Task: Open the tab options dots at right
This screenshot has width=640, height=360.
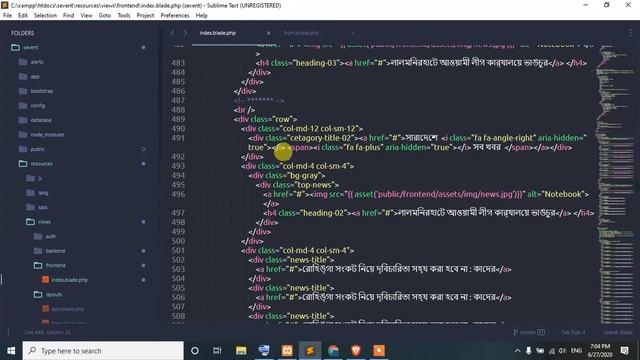Action: pyautogui.click(x=631, y=33)
